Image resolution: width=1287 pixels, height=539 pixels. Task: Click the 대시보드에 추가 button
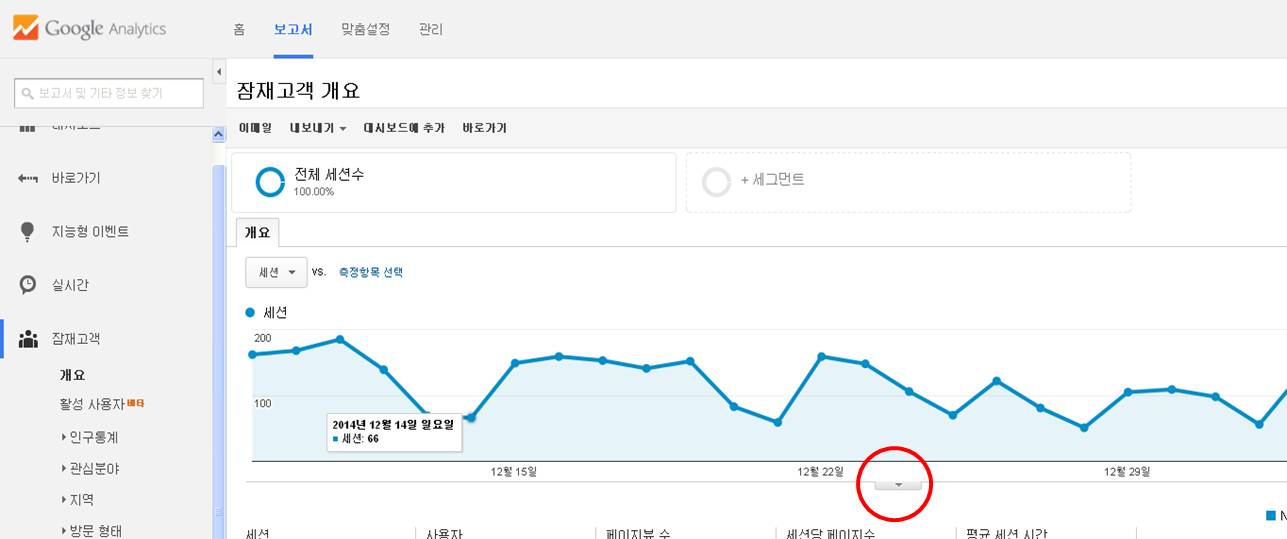[403, 128]
